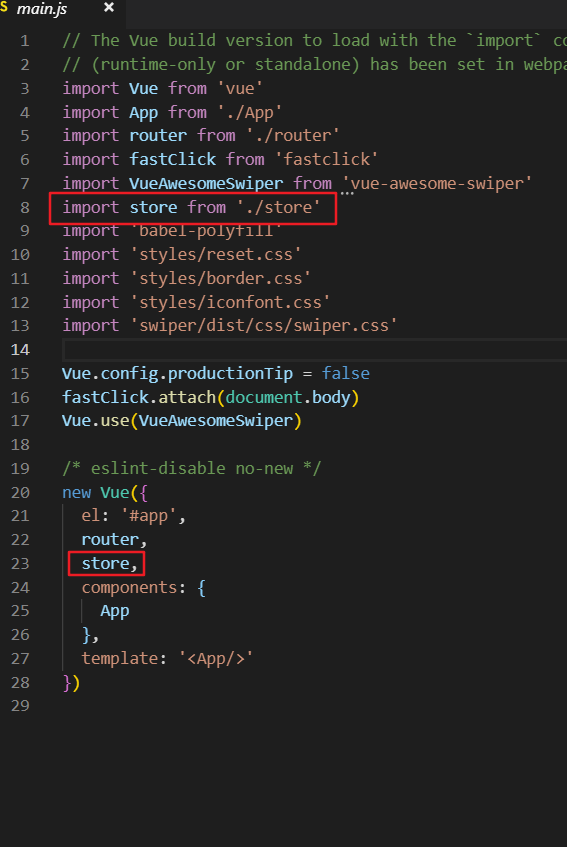Click line number 29 in the gutter
The image size is (567, 847).
point(20,706)
